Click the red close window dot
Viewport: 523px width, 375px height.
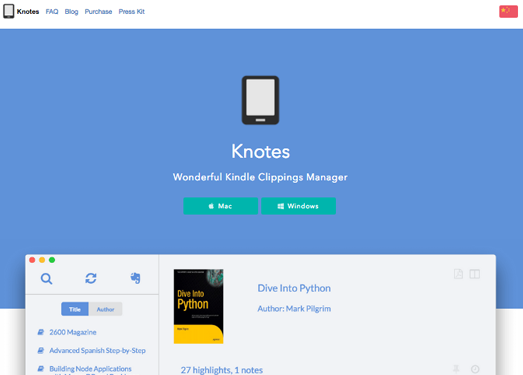tap(32, 260)
